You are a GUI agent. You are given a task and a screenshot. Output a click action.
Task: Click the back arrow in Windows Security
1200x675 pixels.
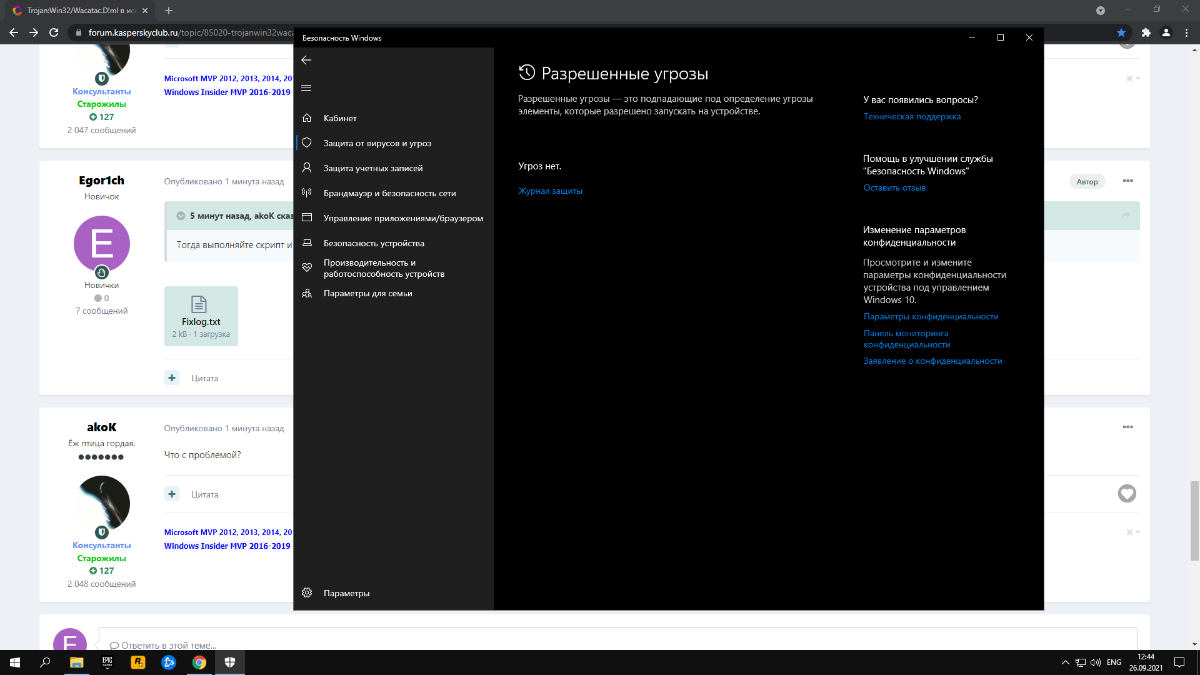point(306,60)
